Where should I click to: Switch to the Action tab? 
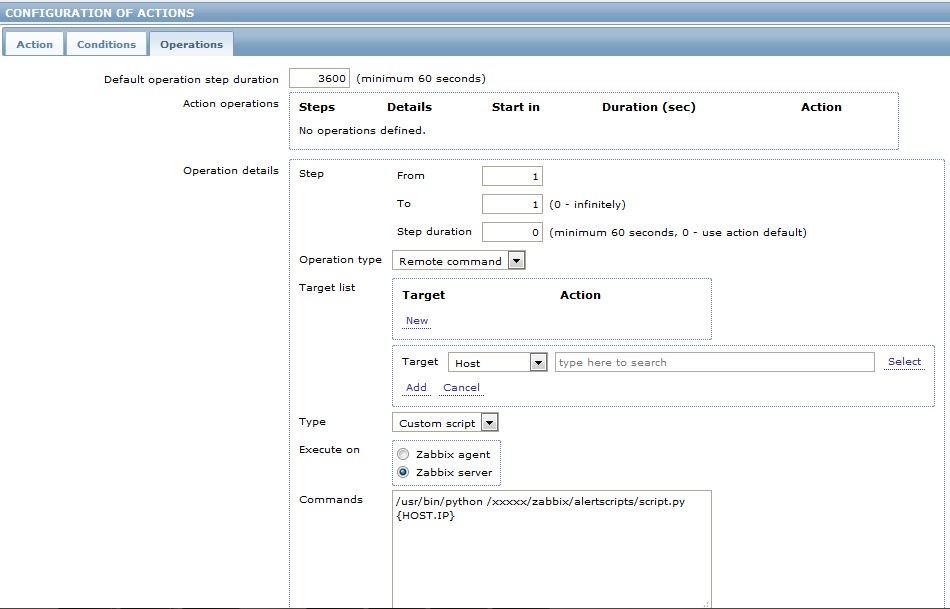pos(34,44)
